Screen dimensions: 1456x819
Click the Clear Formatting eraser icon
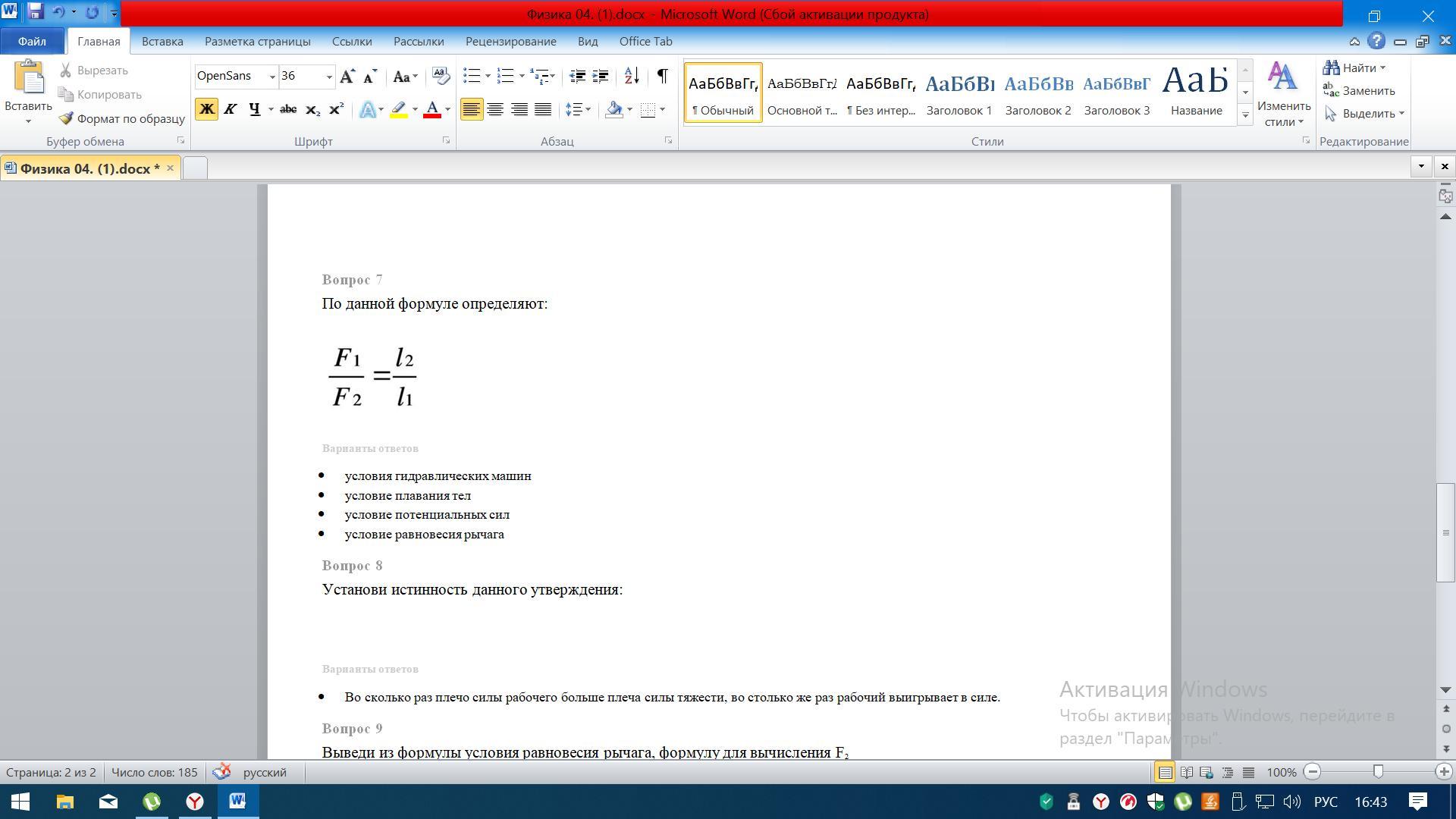click(x=441, y=76)
